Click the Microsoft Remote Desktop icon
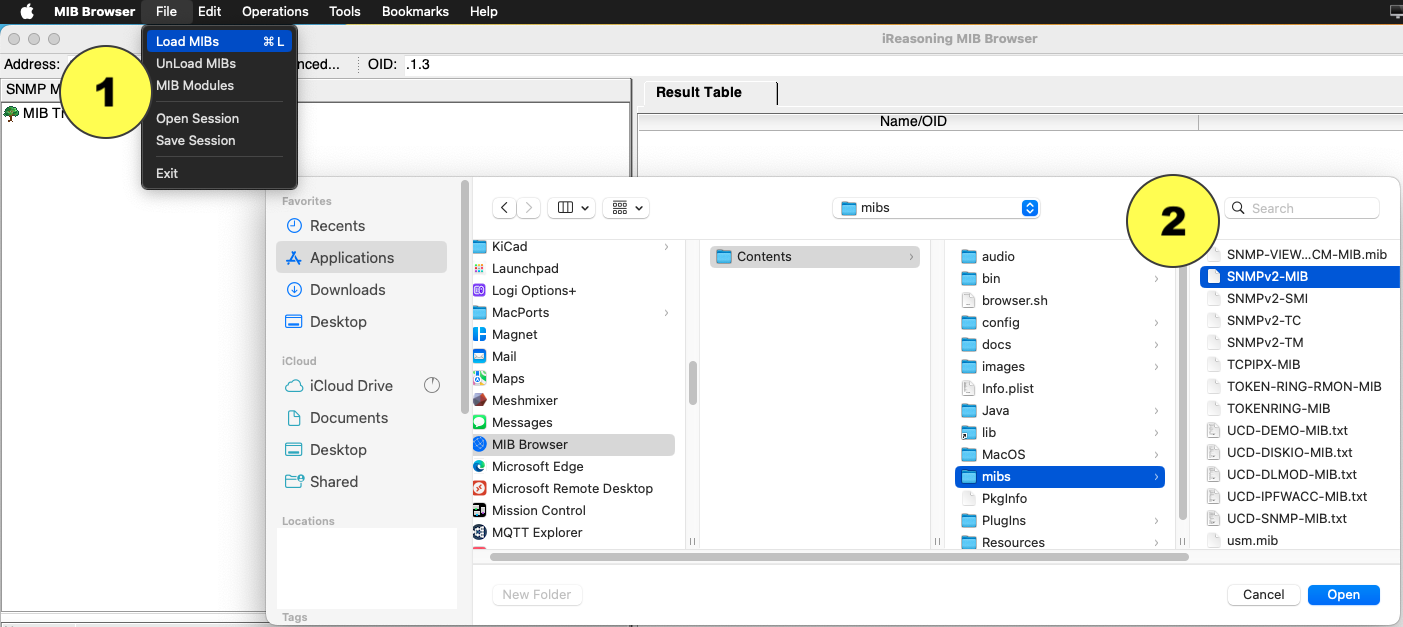1403x627 pixels. coord(479,488)
